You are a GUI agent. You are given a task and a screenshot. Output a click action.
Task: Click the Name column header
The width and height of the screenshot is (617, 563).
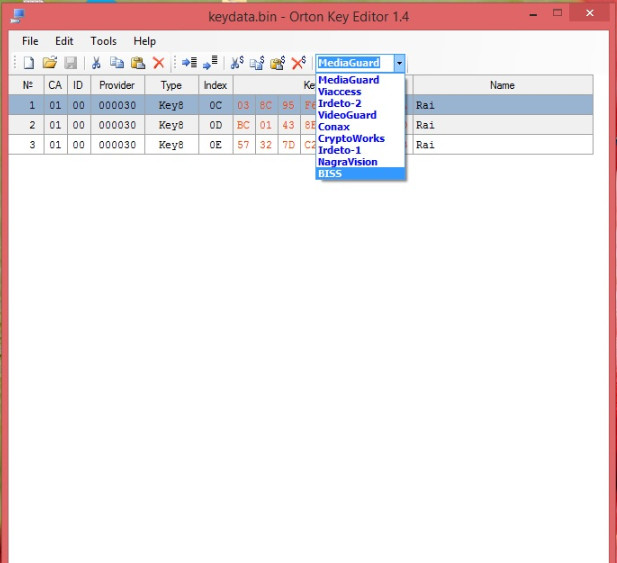tap(502, 85)
